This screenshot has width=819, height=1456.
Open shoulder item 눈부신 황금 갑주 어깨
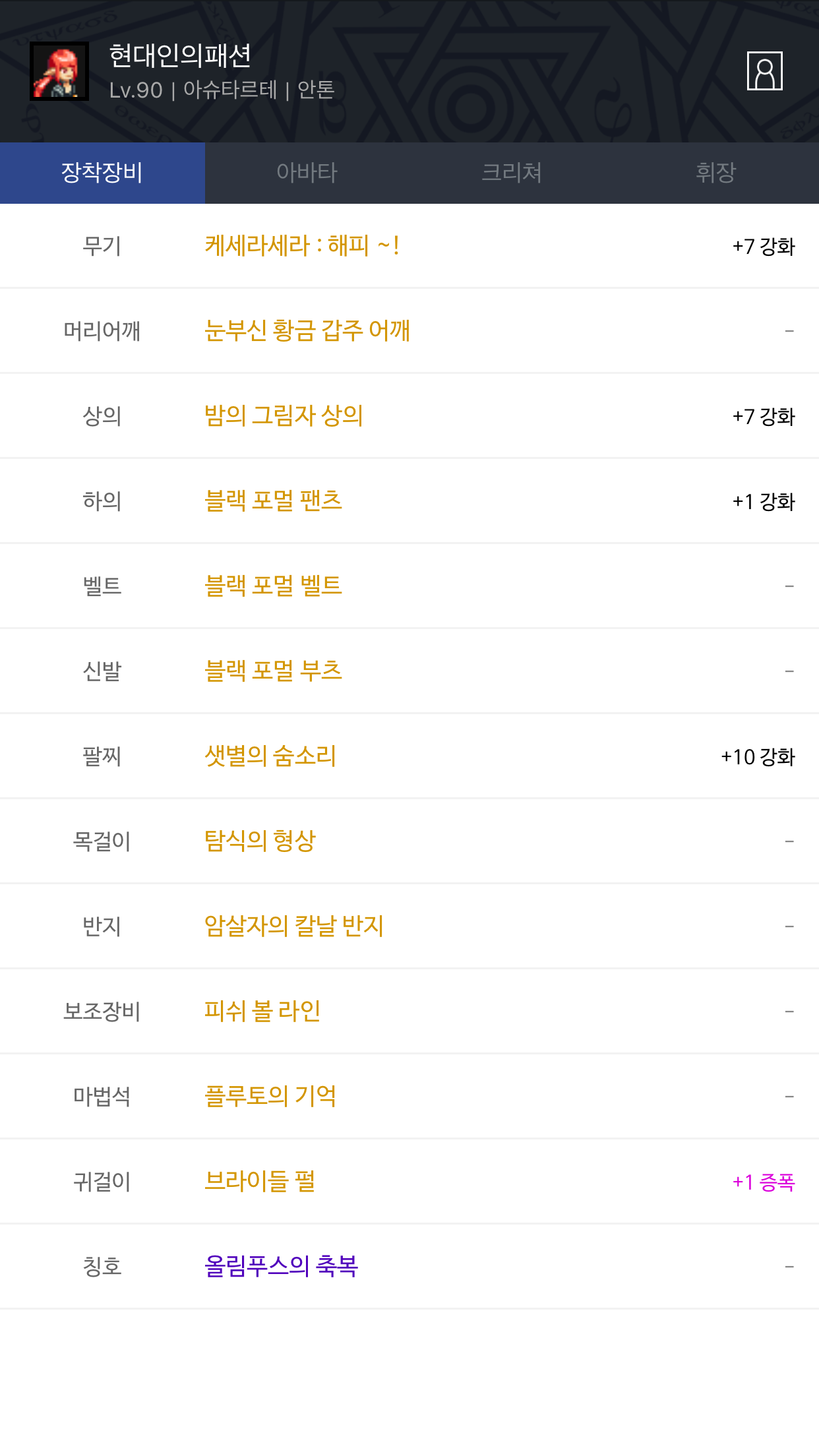(307, 330)
